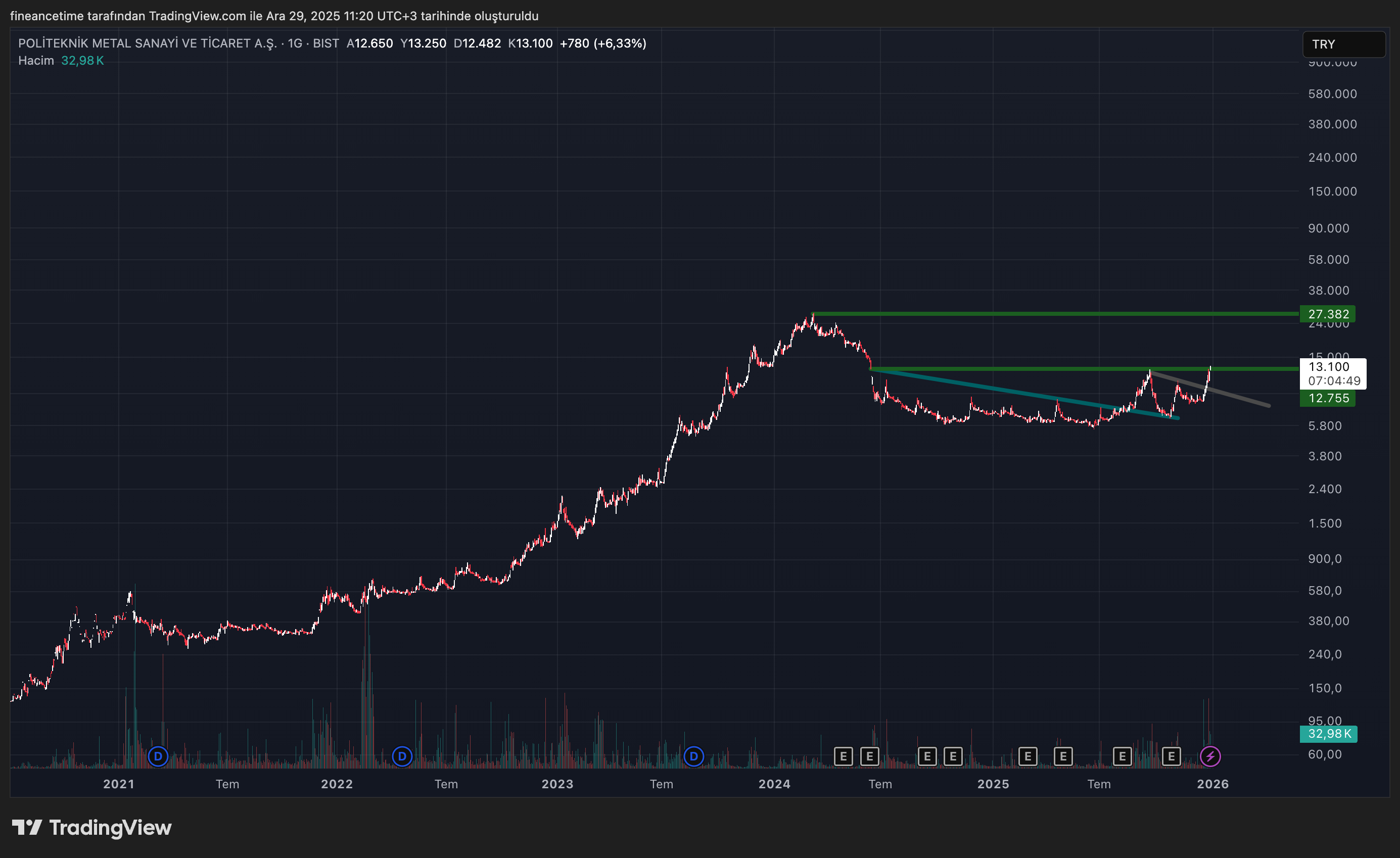Click the dividend D marker in mid-2022
This screenshot has height=858, width=1400.
pyautogui.click(x=402, y=756)
